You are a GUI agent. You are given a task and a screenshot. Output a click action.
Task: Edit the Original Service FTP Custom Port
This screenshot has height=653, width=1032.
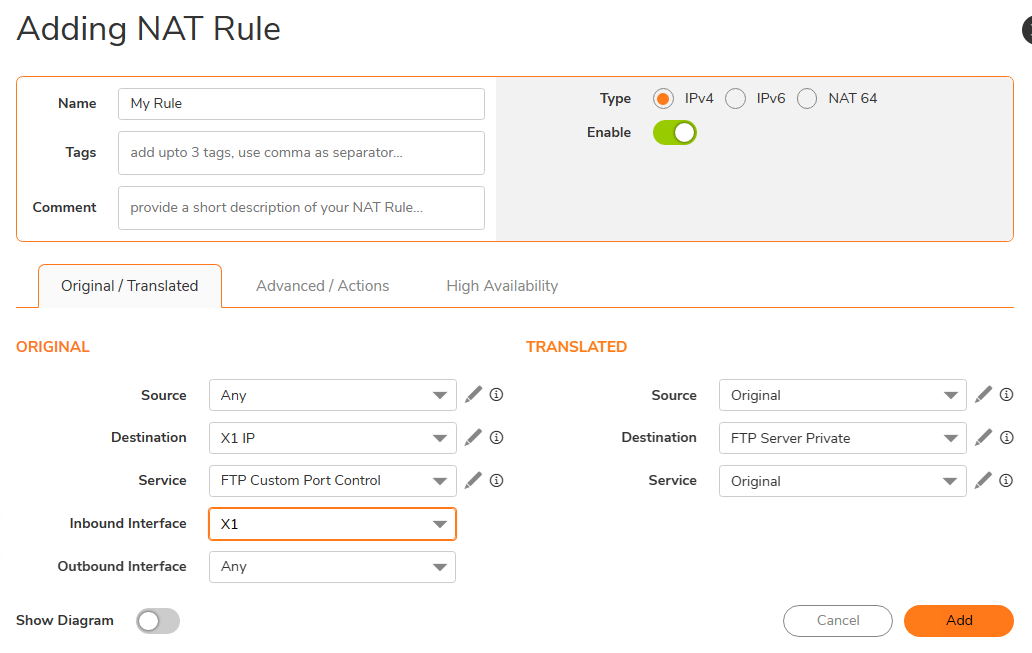(473, 481)
